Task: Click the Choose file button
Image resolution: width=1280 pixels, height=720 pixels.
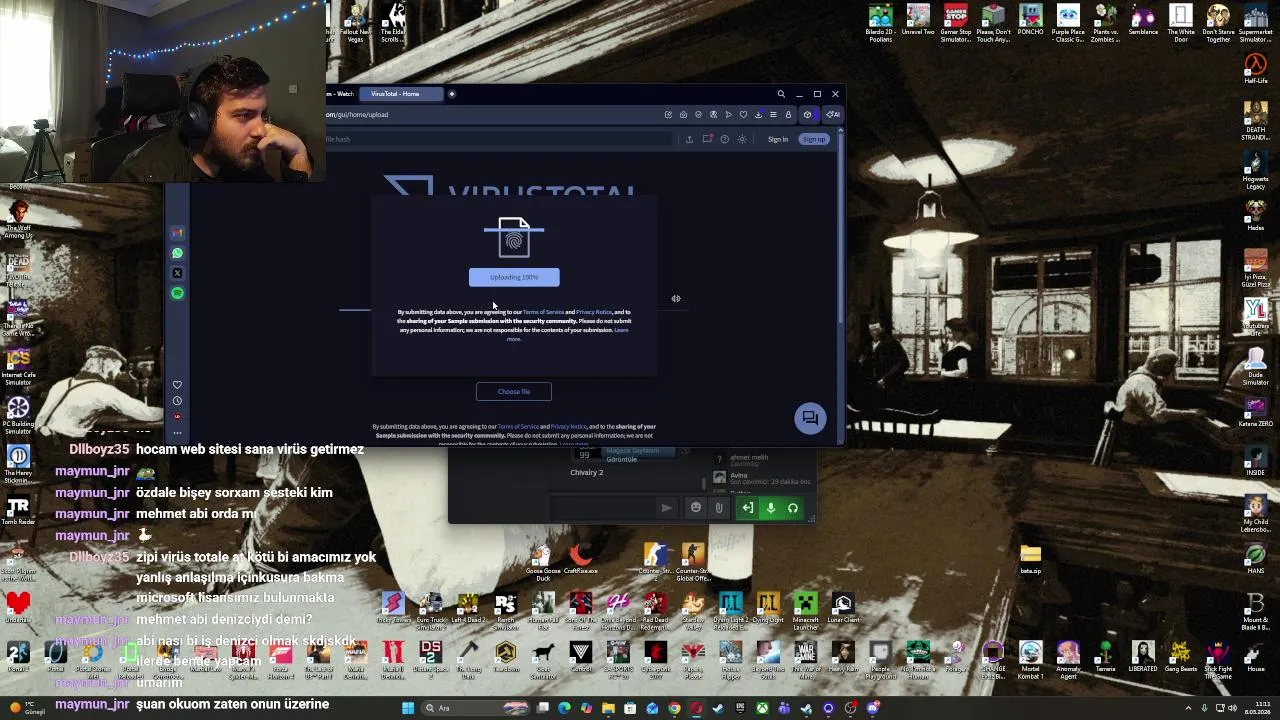Action: click(x=514, y=392)
